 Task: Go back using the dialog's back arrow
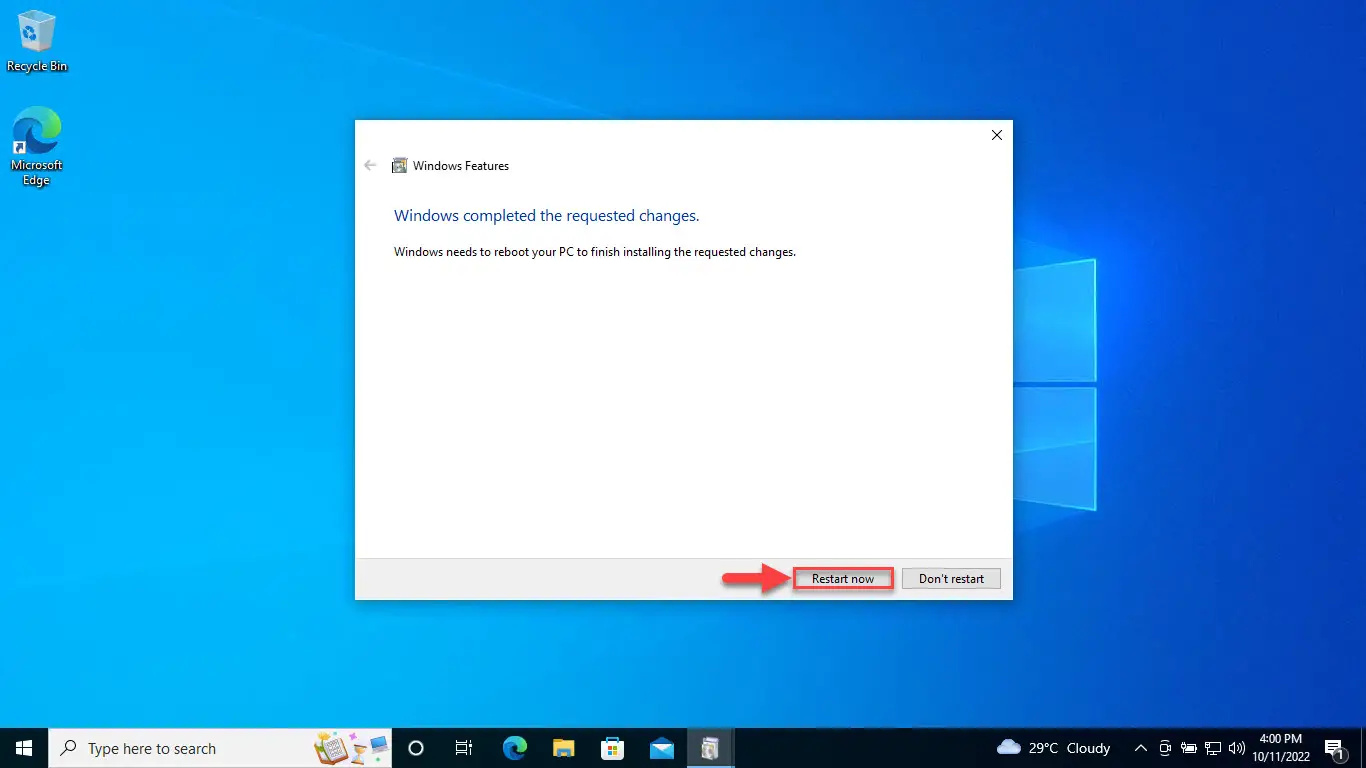click(370, 166)
